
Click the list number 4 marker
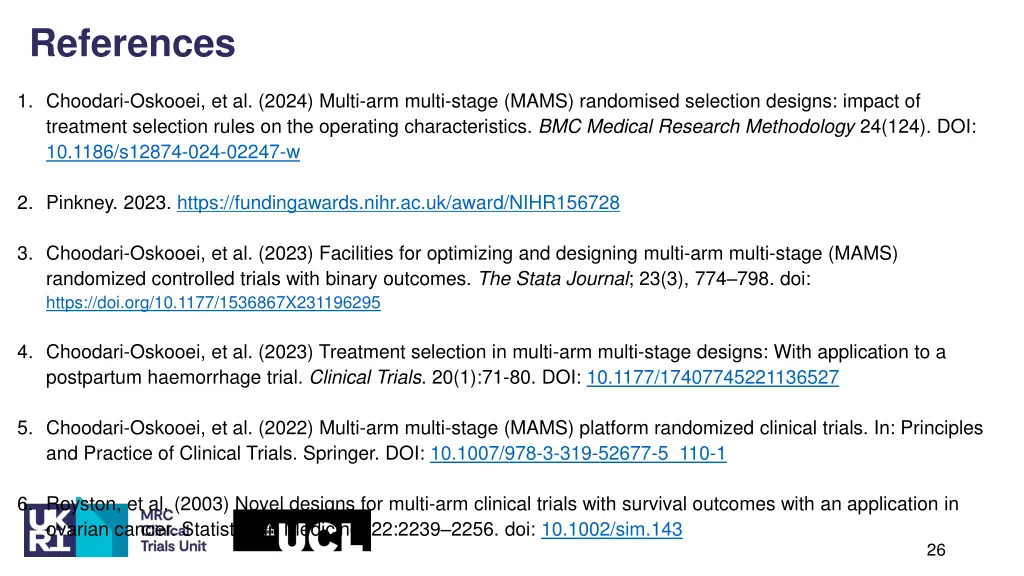[24, 352]
